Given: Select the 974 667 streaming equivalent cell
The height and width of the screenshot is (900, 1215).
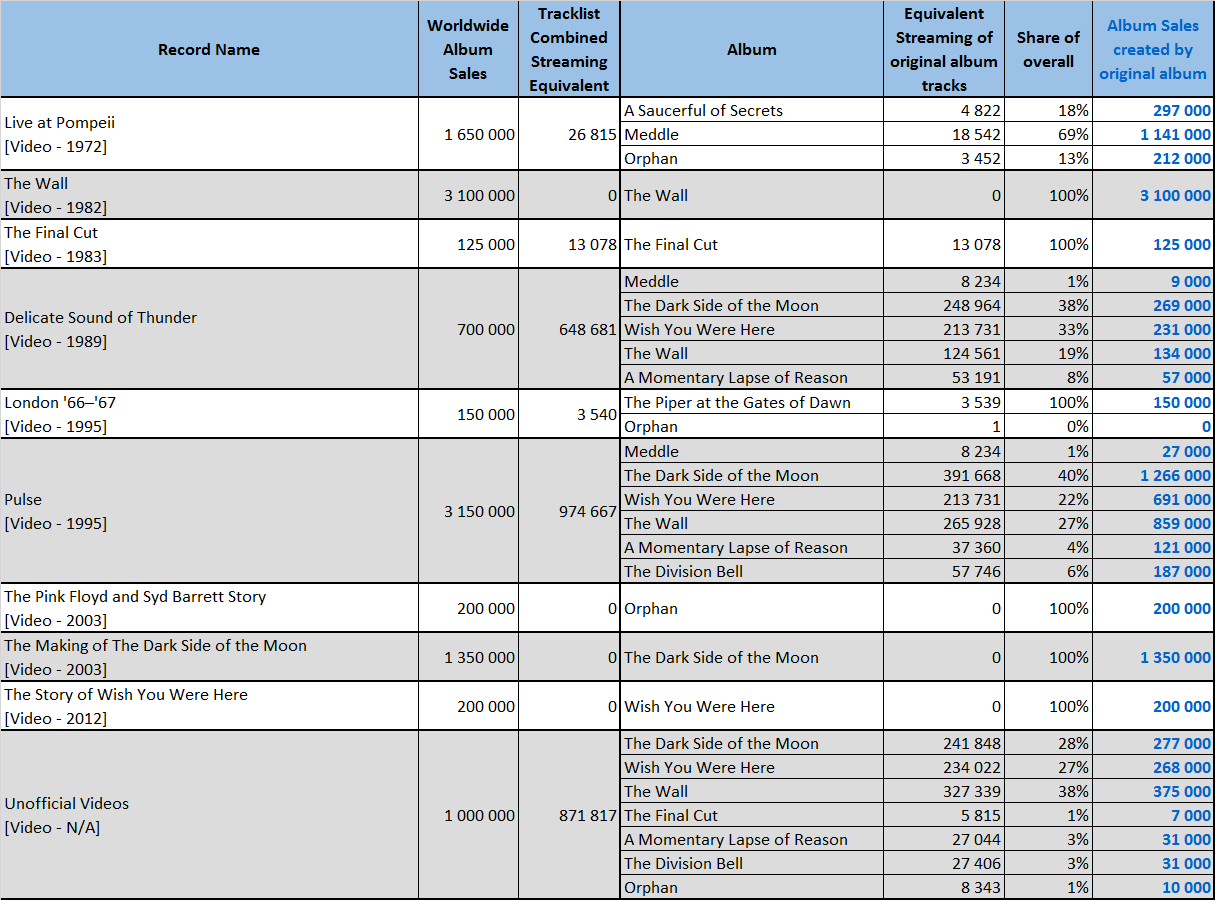Looking at the screenshot, I should click(569, 511).
